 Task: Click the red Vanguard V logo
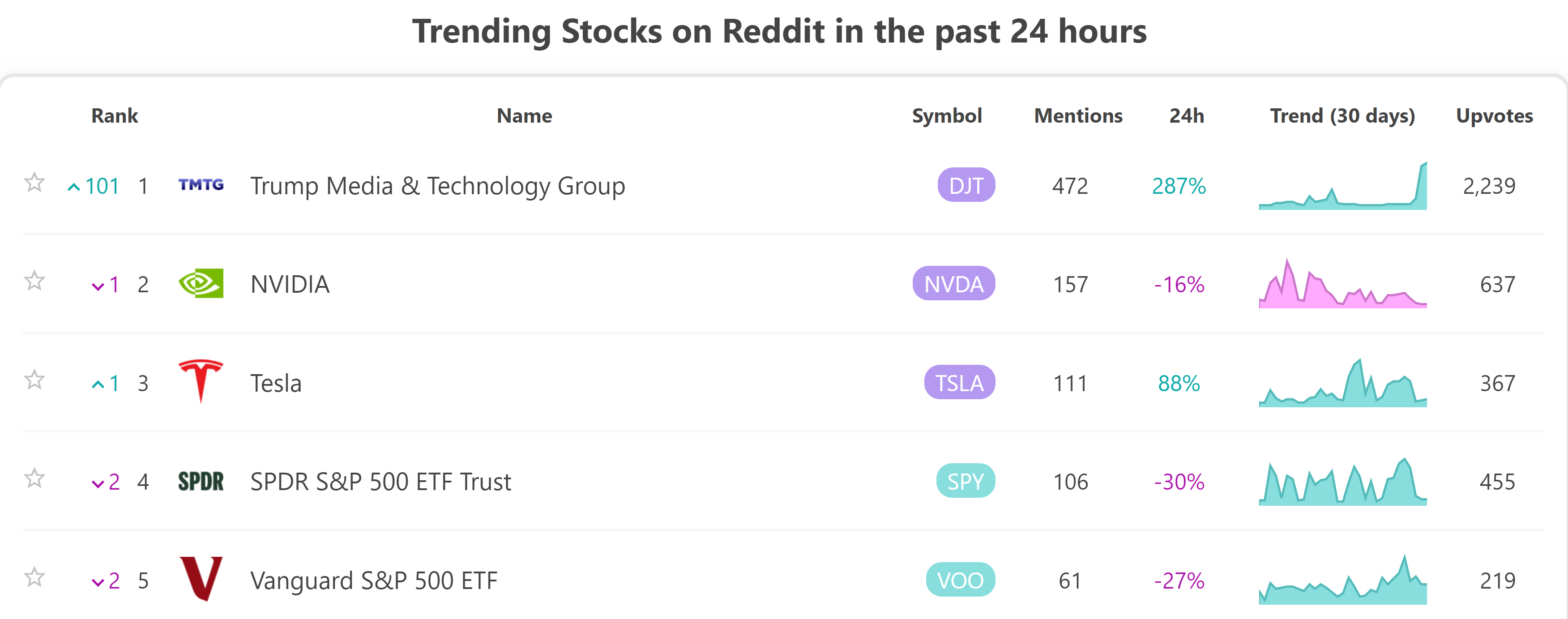201,579
